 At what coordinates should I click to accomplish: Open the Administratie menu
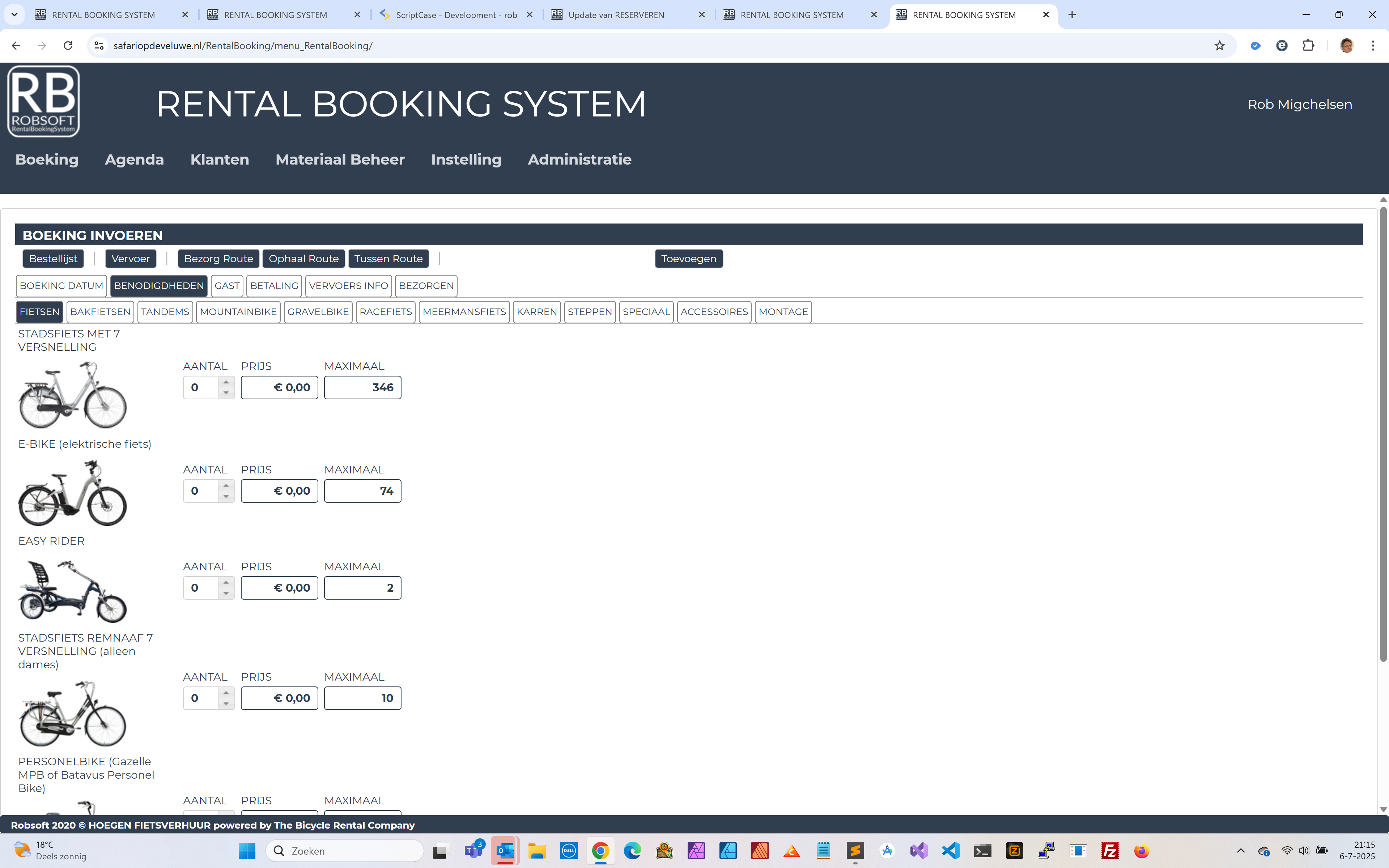pos(579,159)
